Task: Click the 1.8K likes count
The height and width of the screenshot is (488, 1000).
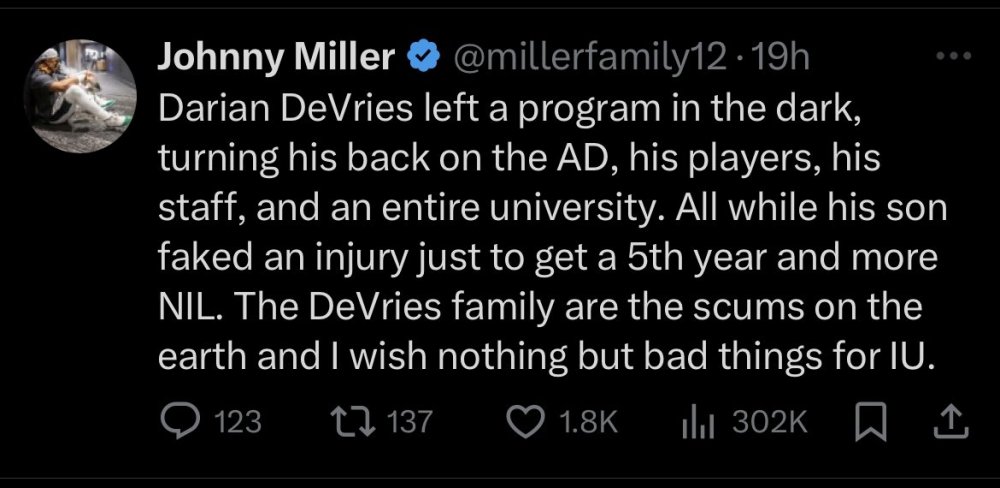Action: click(584, 423)
